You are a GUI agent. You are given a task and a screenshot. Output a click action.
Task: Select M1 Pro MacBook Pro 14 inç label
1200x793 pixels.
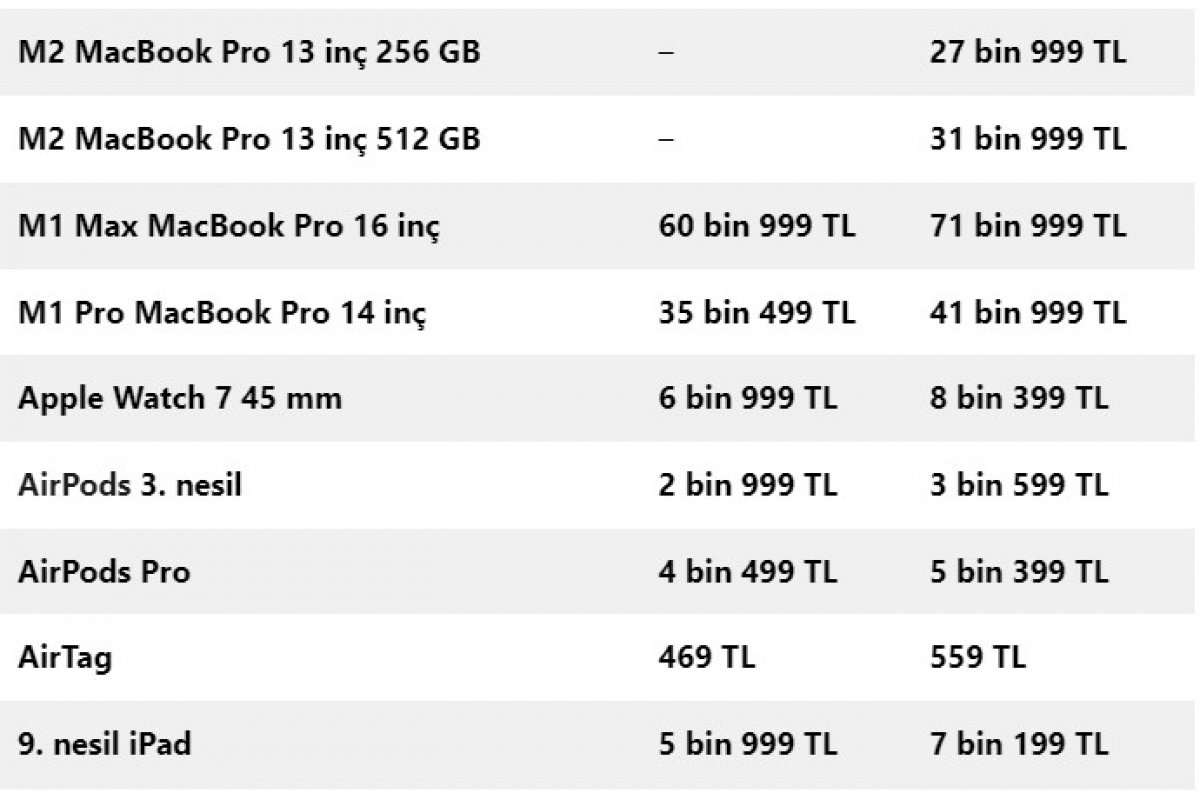click(x=222, y=313)
